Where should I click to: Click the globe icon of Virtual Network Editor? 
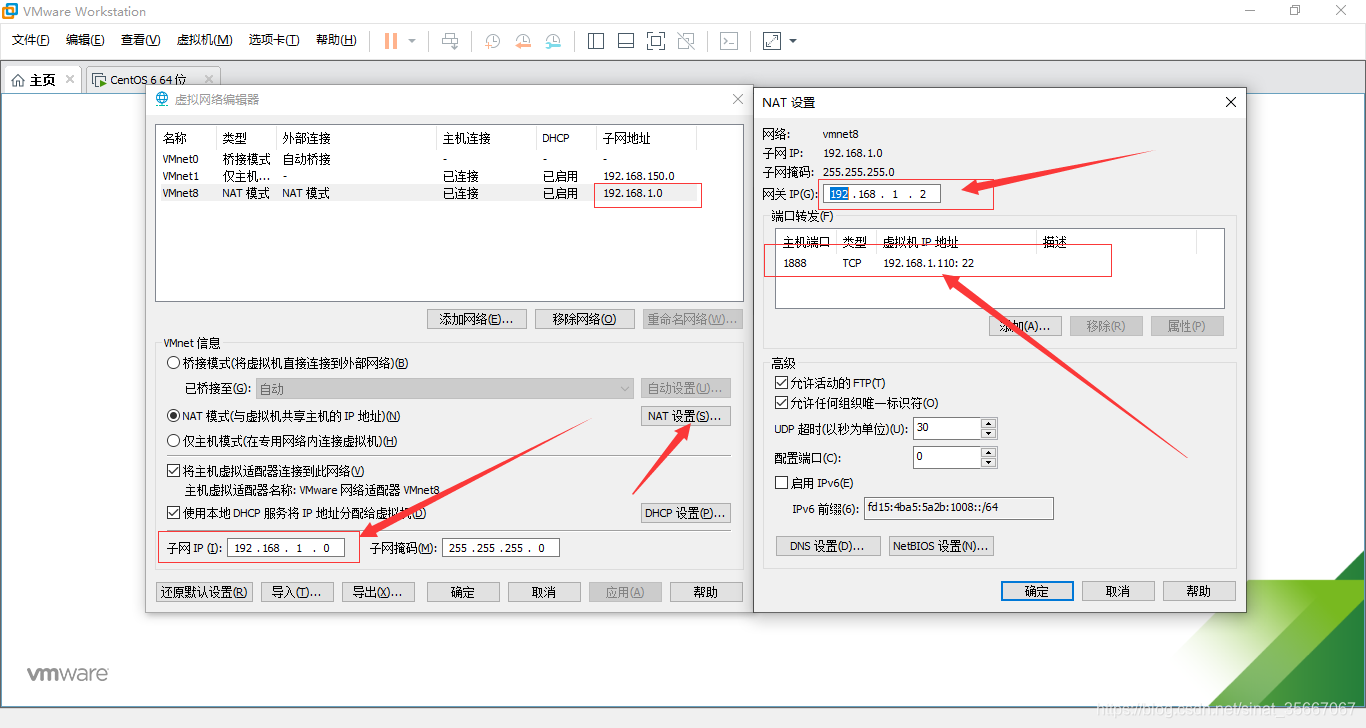click(162, 99)
